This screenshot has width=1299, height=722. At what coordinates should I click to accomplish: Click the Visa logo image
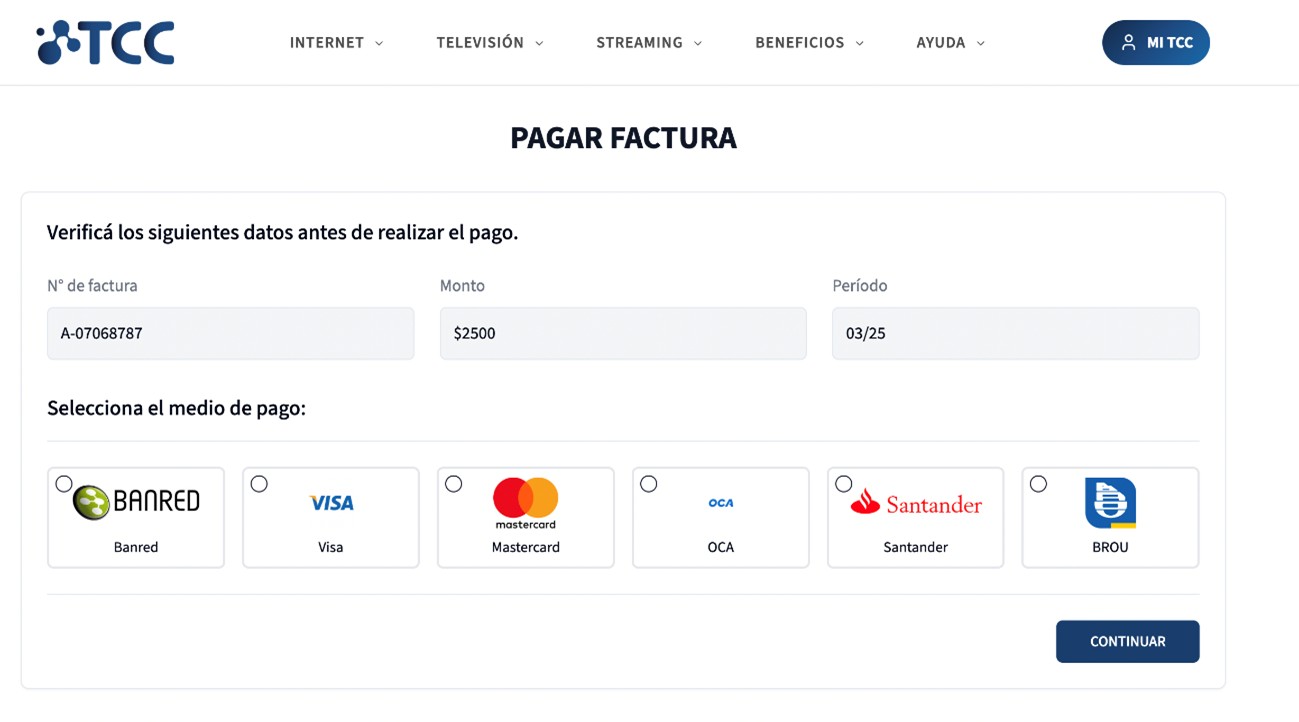331,503
